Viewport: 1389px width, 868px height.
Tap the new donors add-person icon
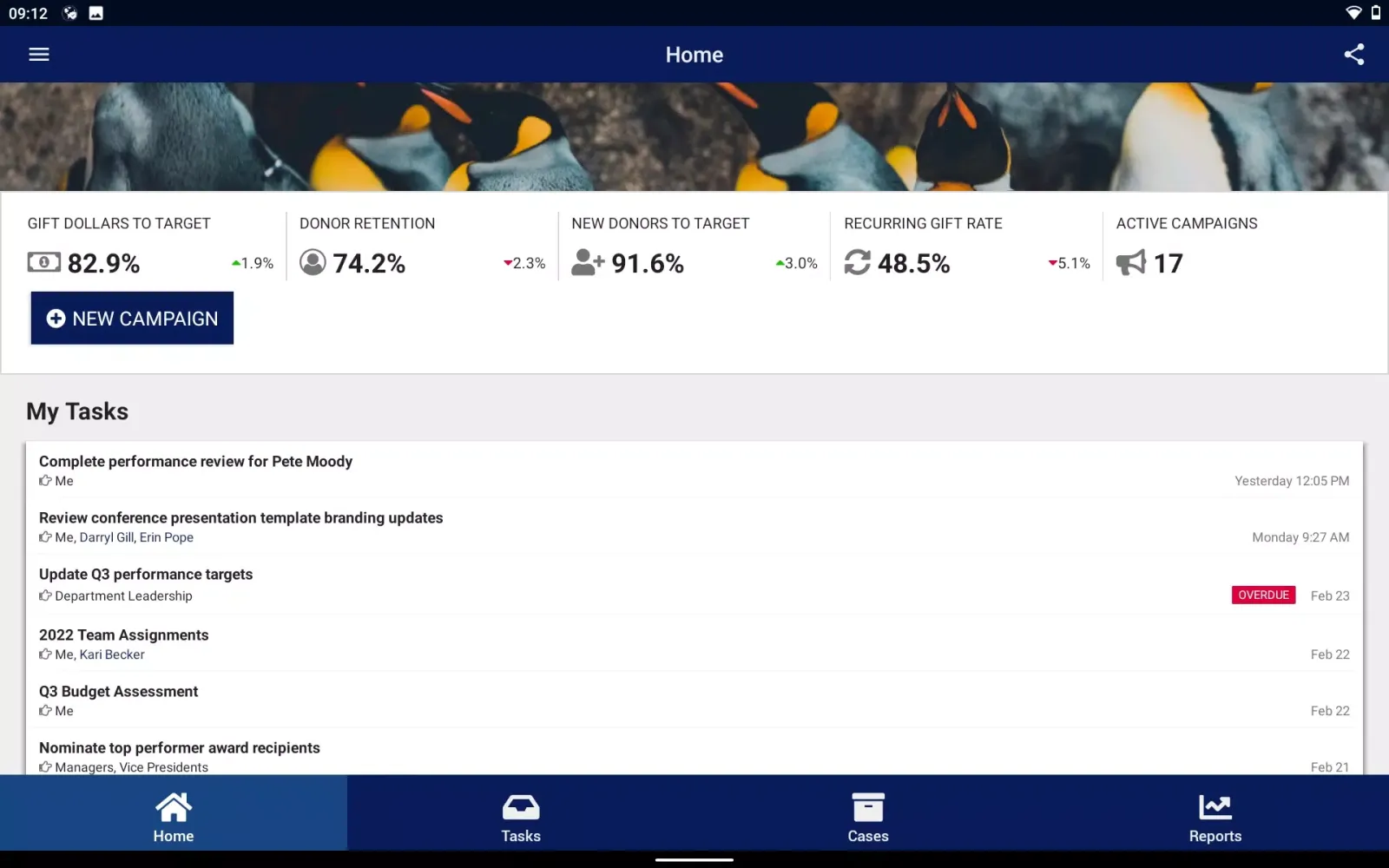pos(586,262)
